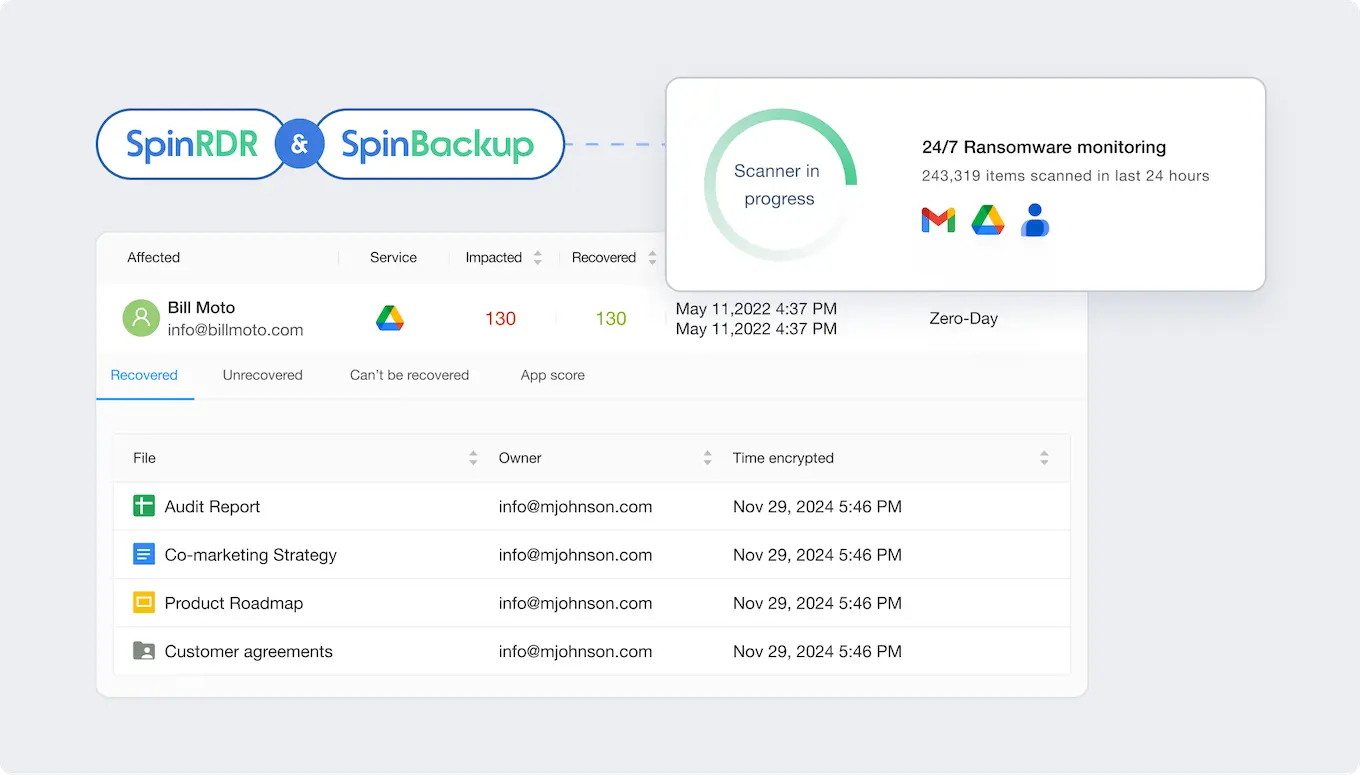Sort by File column using sort arrows

473,458
